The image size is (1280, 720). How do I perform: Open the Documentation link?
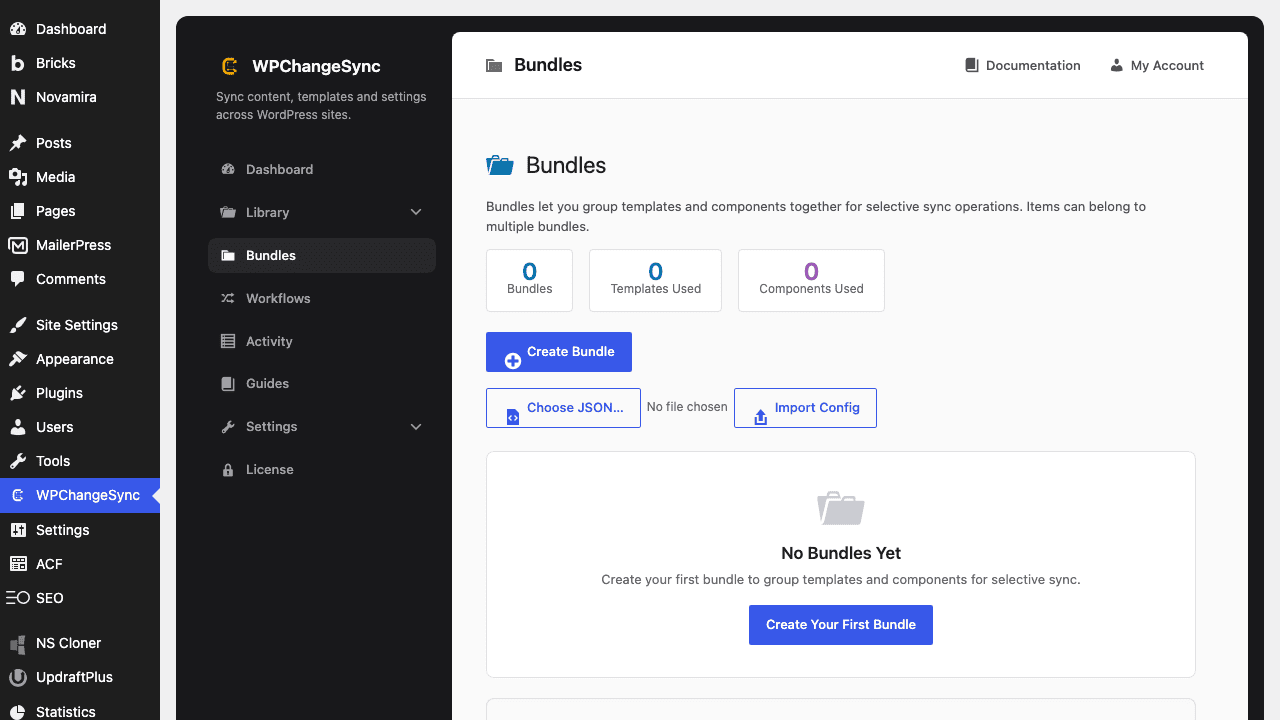1022,65
